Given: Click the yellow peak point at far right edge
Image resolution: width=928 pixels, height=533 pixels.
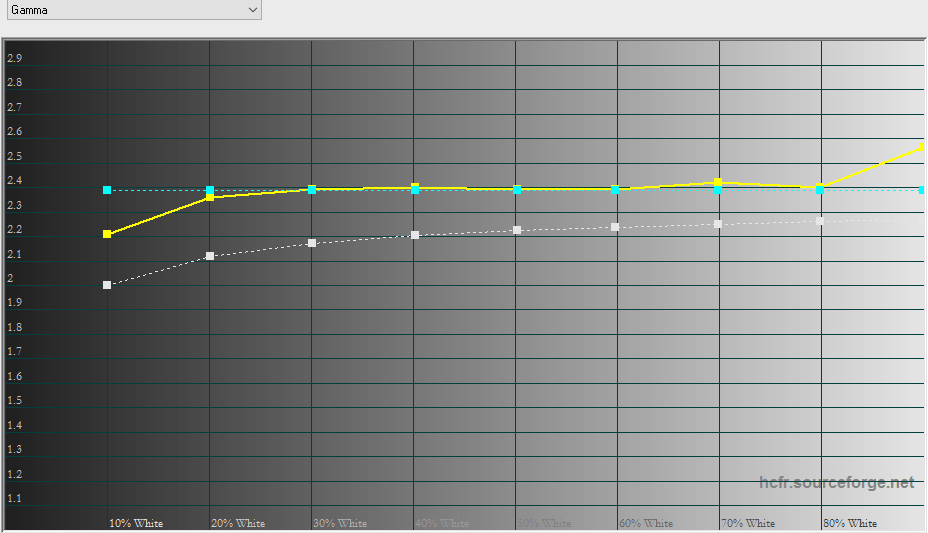Looking at the screenshot, I should [921, 148].
